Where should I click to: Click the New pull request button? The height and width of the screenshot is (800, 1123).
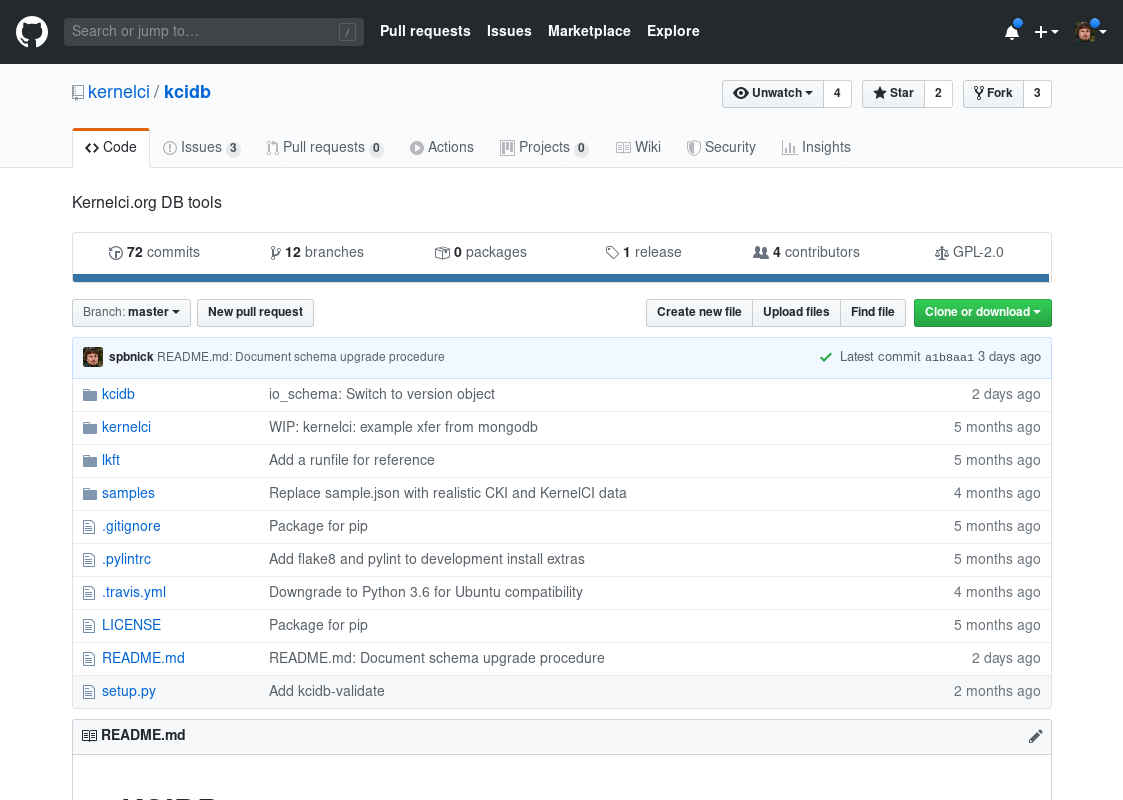(x=256, y=312)
